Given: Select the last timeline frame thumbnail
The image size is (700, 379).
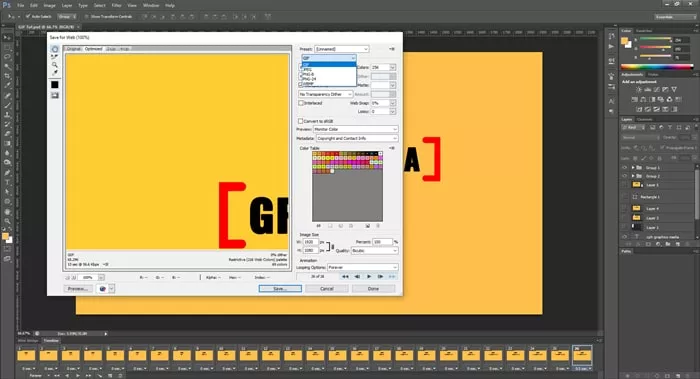Looking at the screenshot, I should [x=582, y=355].
